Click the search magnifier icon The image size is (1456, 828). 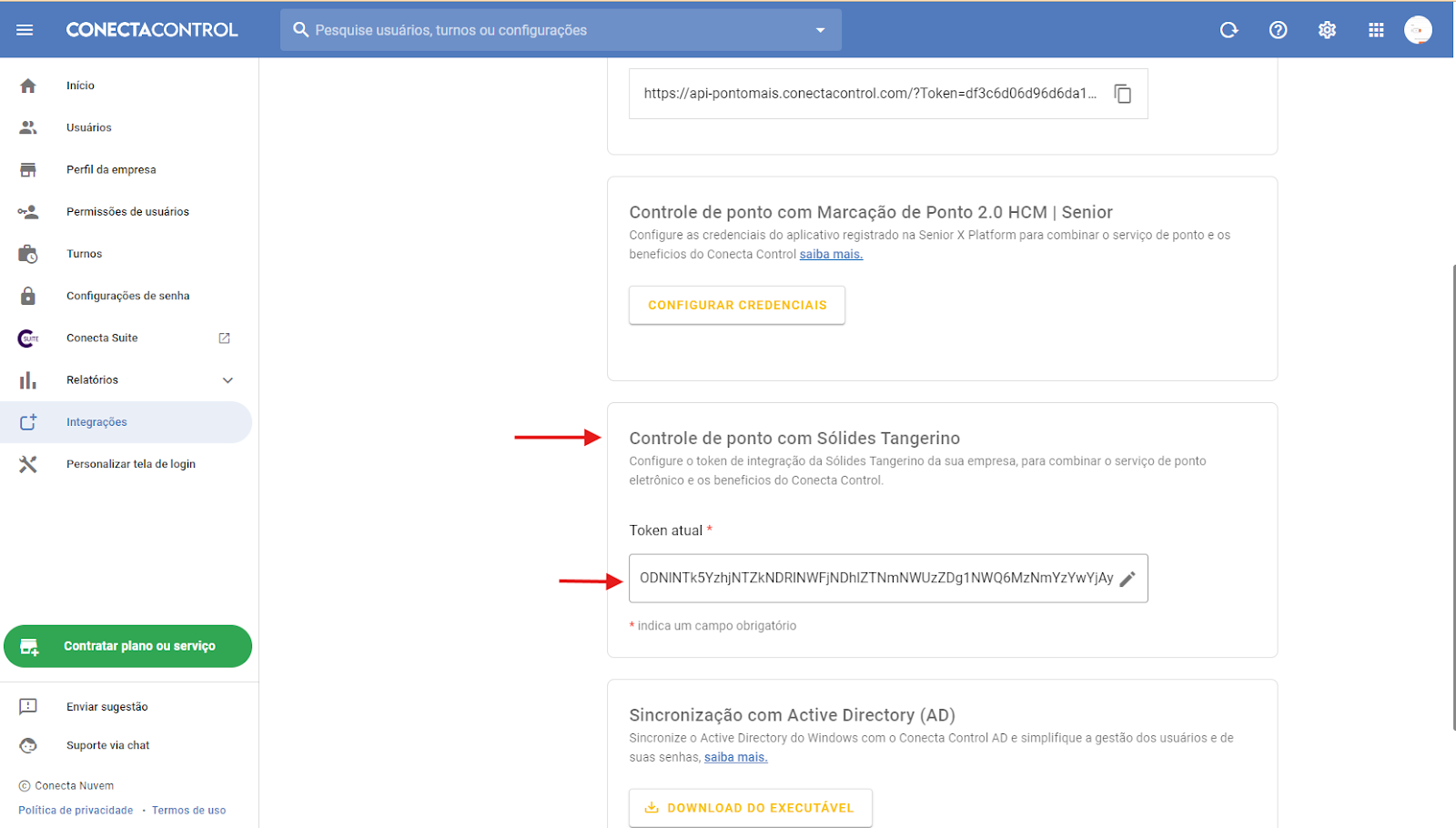(300, 30)
